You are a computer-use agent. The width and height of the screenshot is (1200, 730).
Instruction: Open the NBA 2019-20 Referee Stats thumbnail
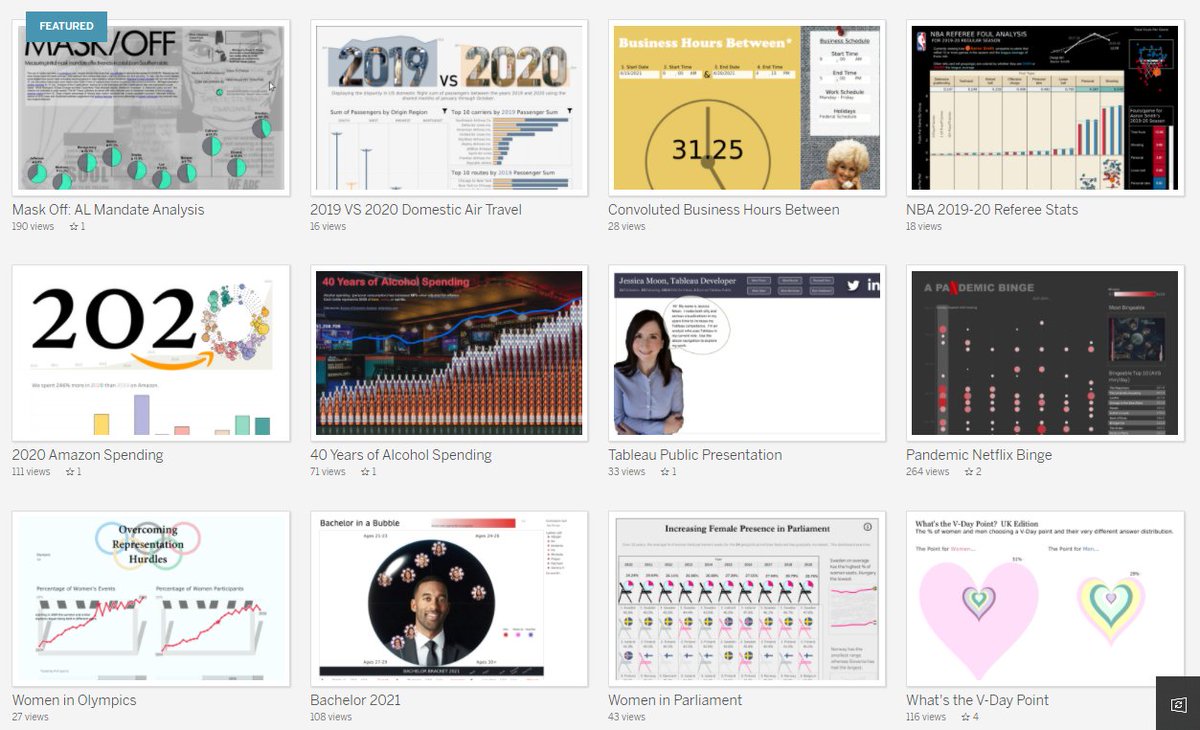point(1045,108)
